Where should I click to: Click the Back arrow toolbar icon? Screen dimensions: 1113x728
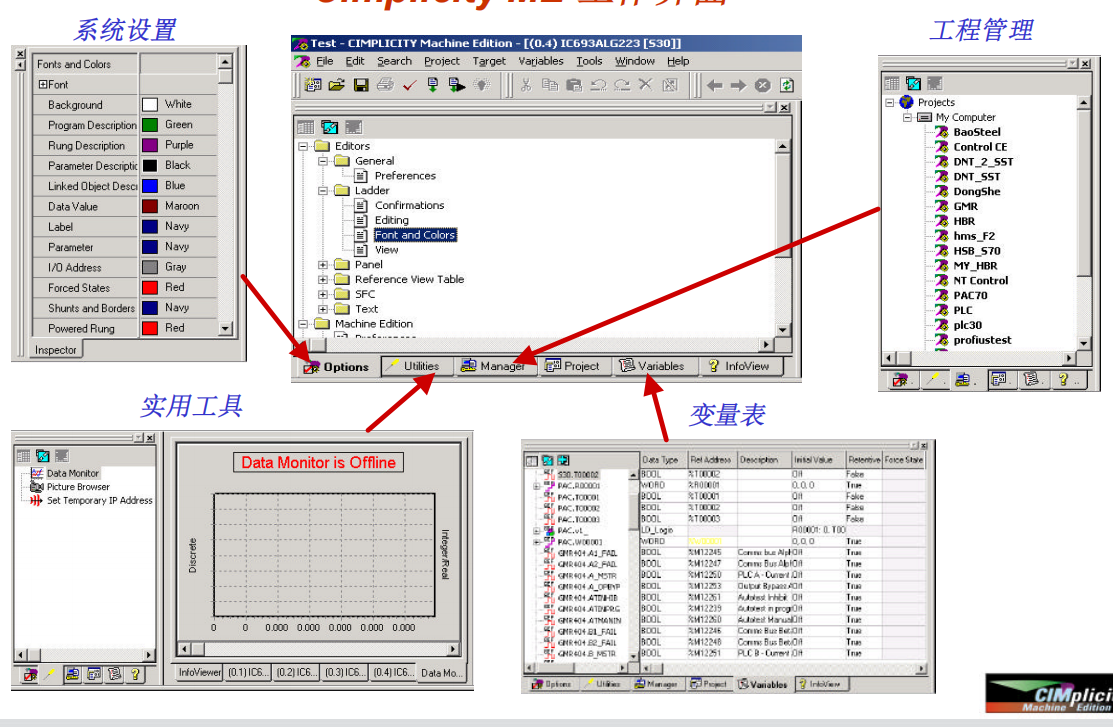tap(714, 85)
